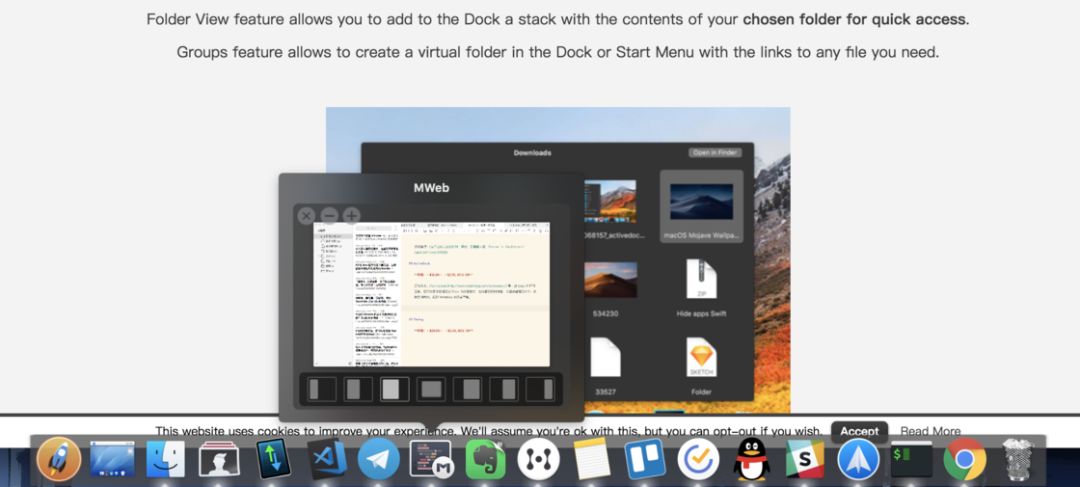Snap MWeb window to left two-thirds
1080x487 pixels.
[395, 389]
